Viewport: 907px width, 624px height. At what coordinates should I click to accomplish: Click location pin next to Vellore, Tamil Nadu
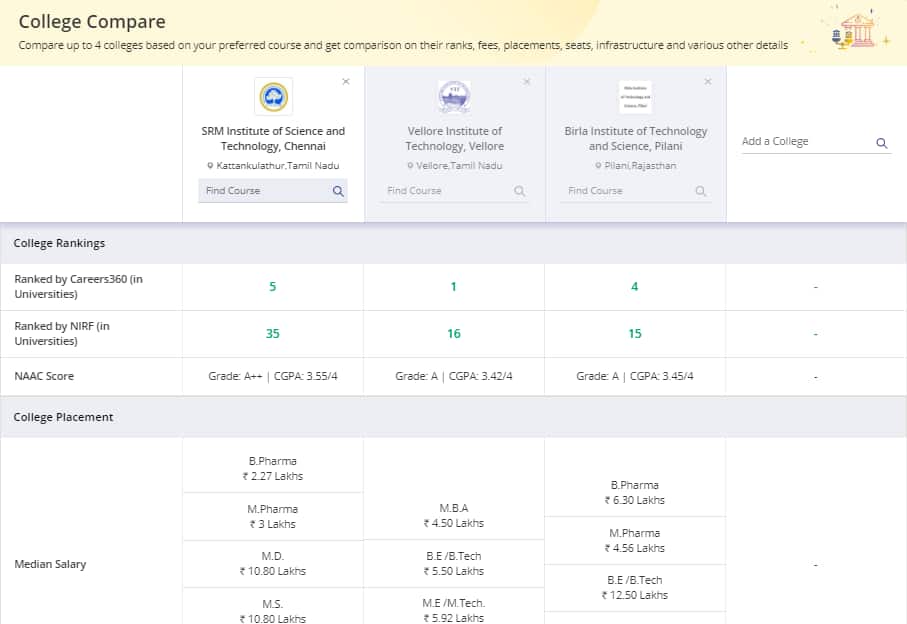coord(410,166)
